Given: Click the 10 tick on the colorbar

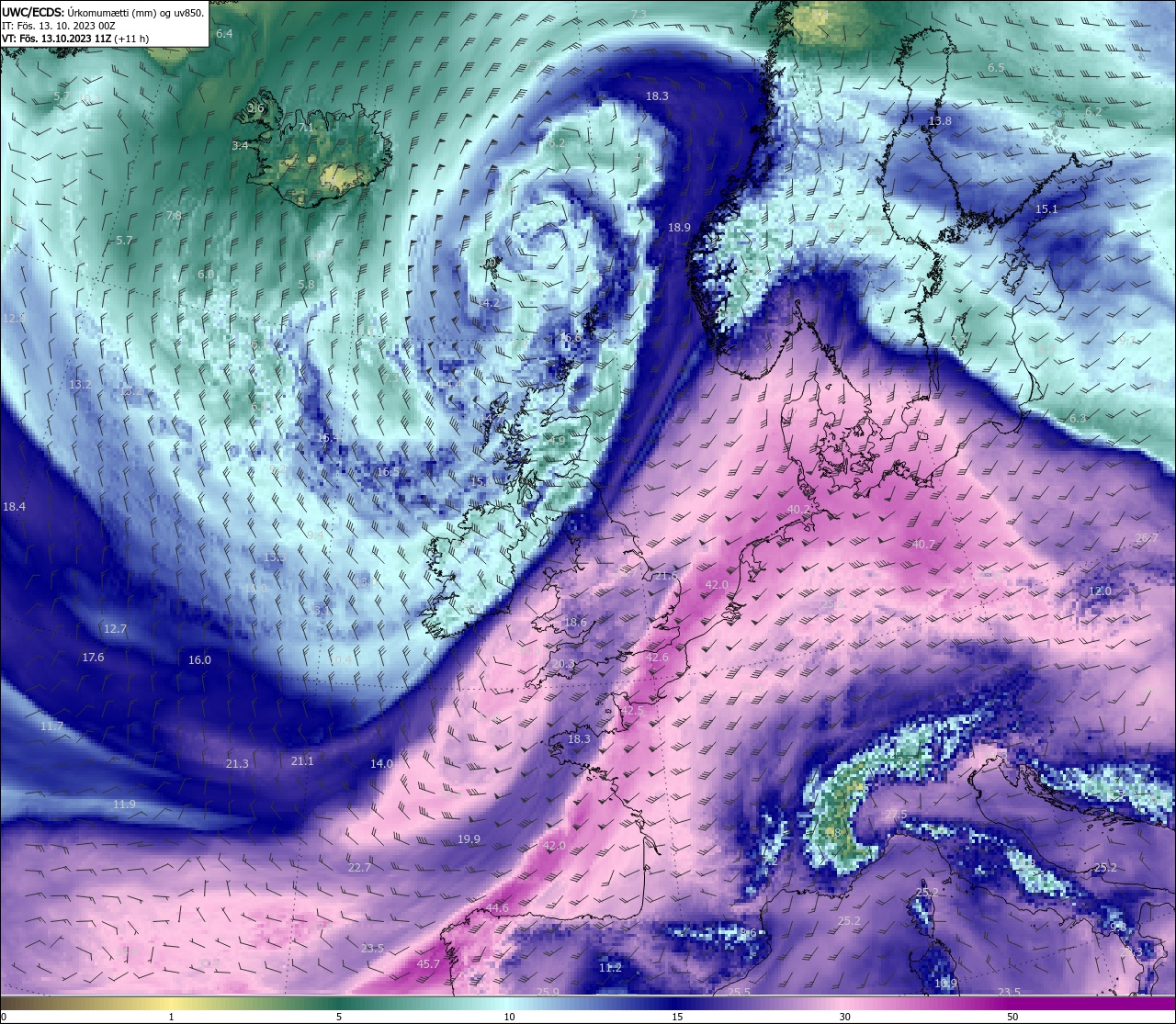Looking at the screenshot, I should coord(508,1017).
